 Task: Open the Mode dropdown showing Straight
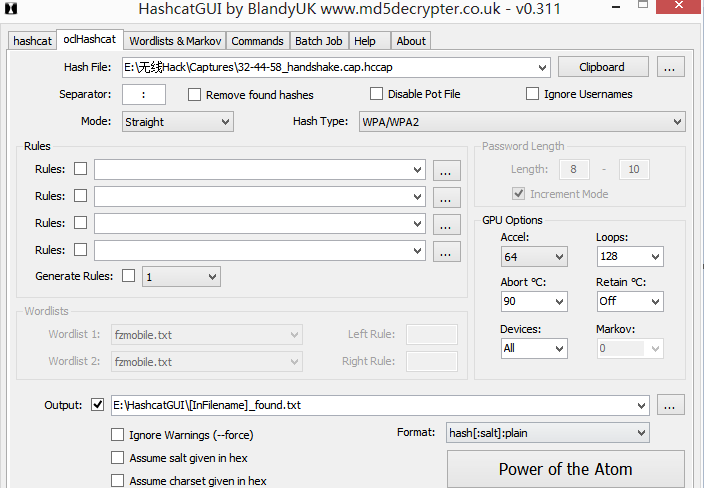[178, 122]
